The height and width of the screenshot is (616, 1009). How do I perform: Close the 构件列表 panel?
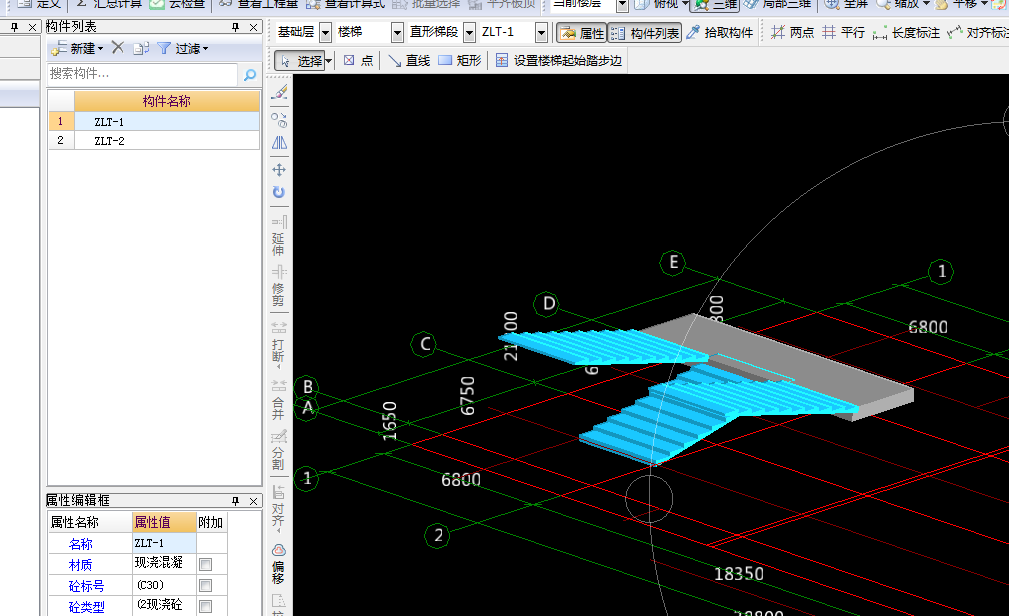point(254,27)
